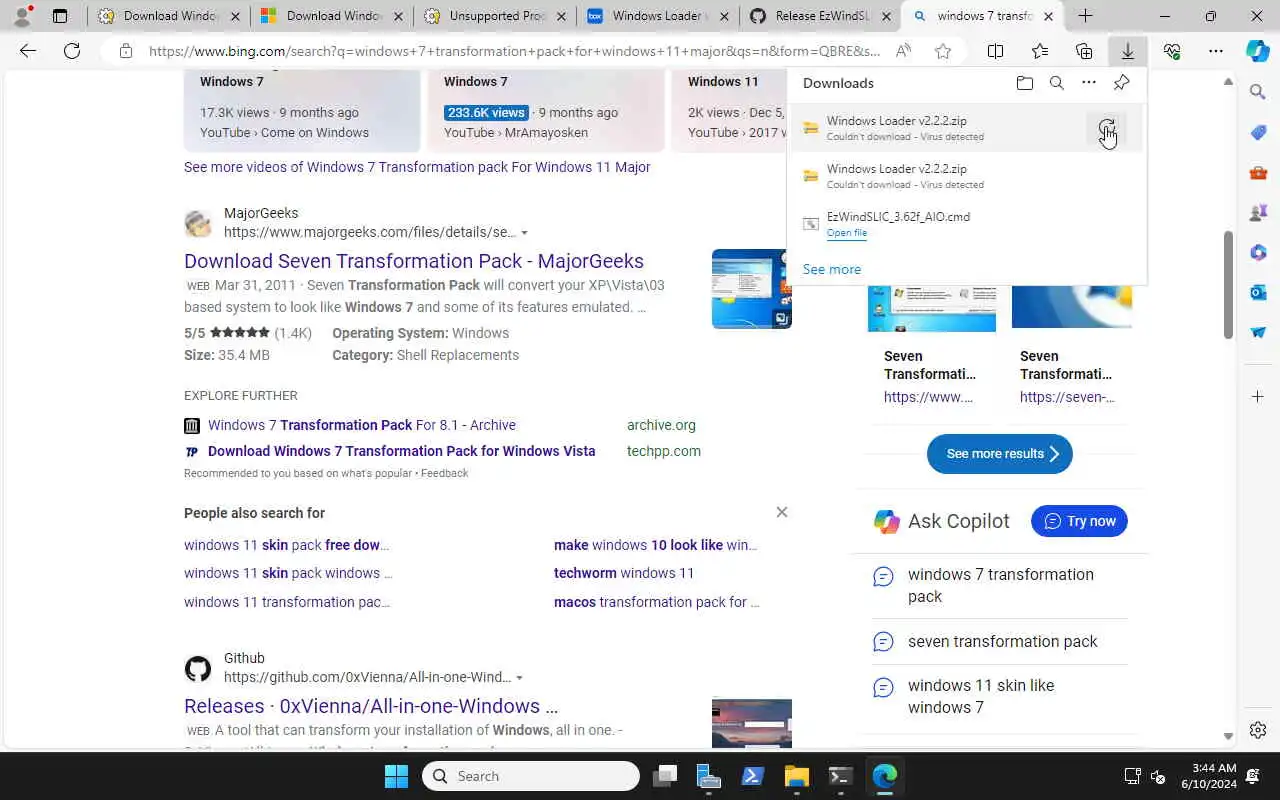Open sidebar Games icon
This screenshot has width=1280, height=800.
coord(1258,212)
